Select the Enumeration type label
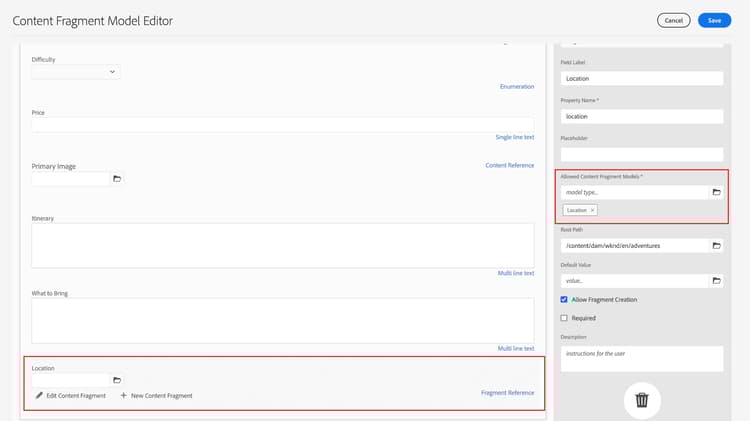750x421 pixels. coord(517,87)
